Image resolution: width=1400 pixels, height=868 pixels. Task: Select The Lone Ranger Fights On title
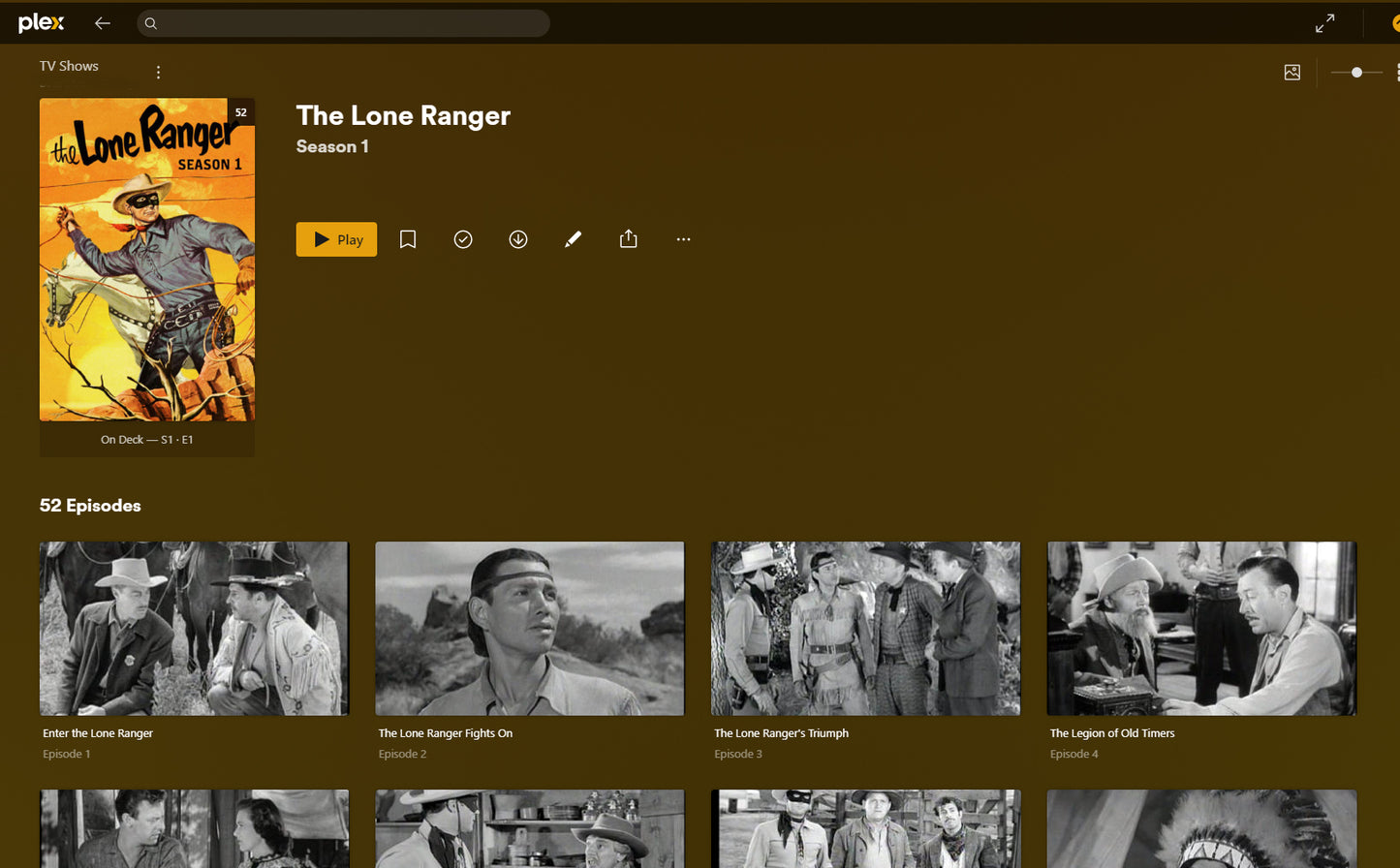point(446,733)
